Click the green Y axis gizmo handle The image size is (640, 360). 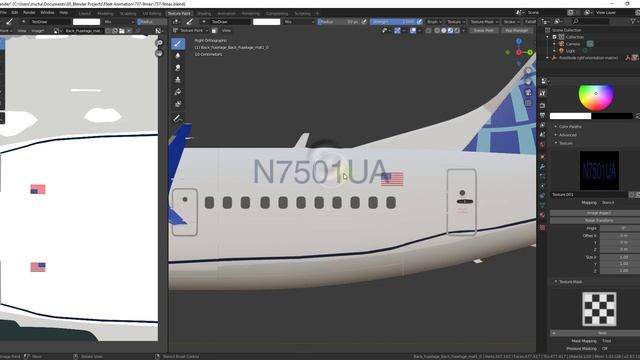pyautogui.click(x=530, y=52)
